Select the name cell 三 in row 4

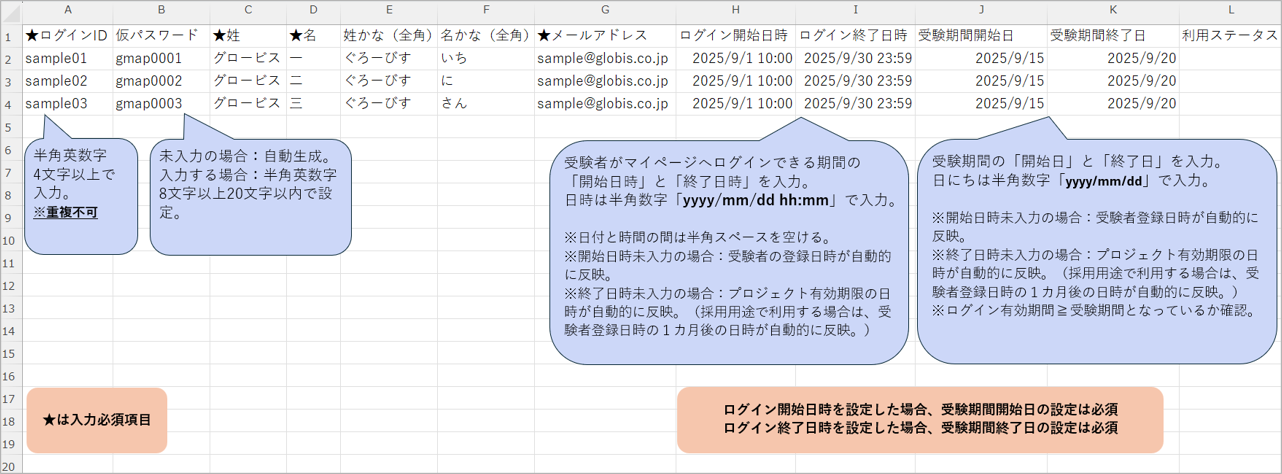(313, 104)
